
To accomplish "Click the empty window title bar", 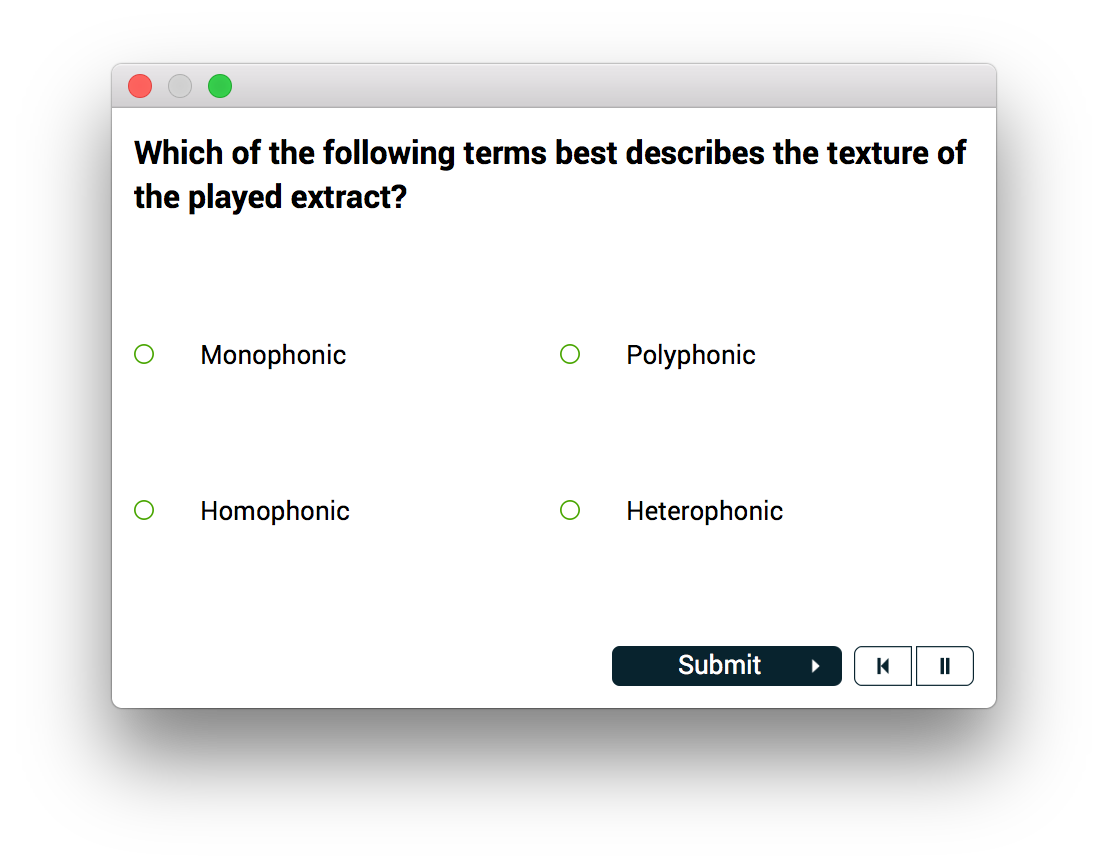I will click(600, 86).
